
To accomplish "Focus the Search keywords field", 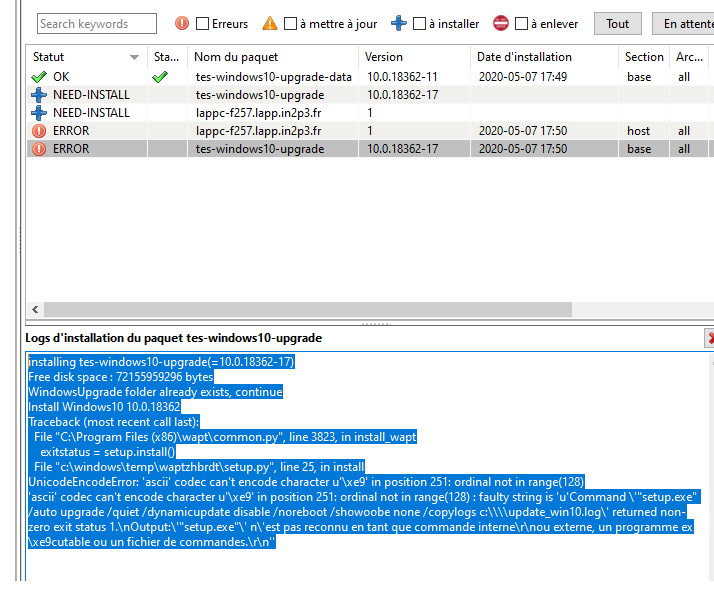I will click(x=97, y=24).
